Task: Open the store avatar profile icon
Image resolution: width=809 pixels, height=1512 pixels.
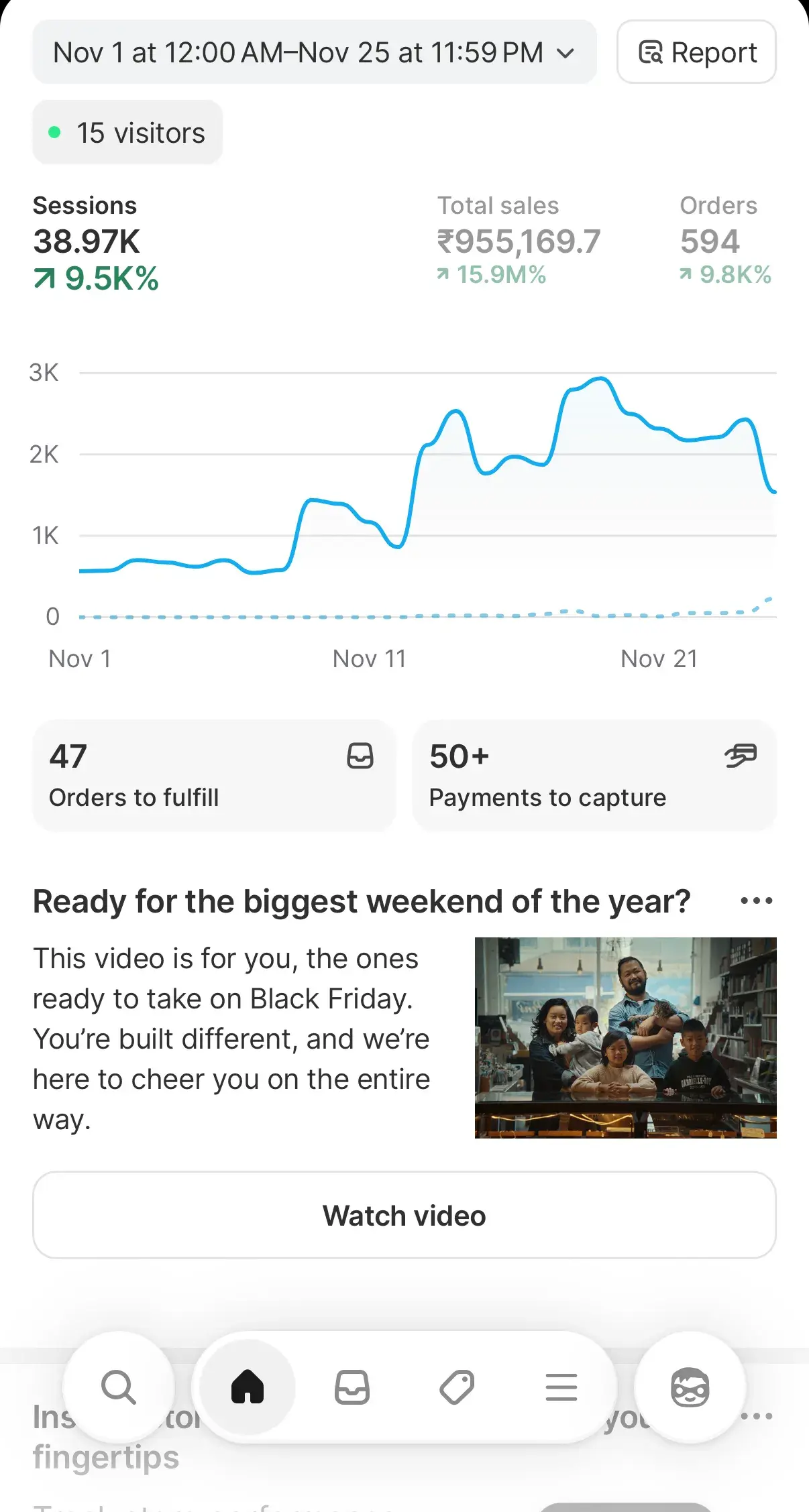Action: click(690, 1387)
